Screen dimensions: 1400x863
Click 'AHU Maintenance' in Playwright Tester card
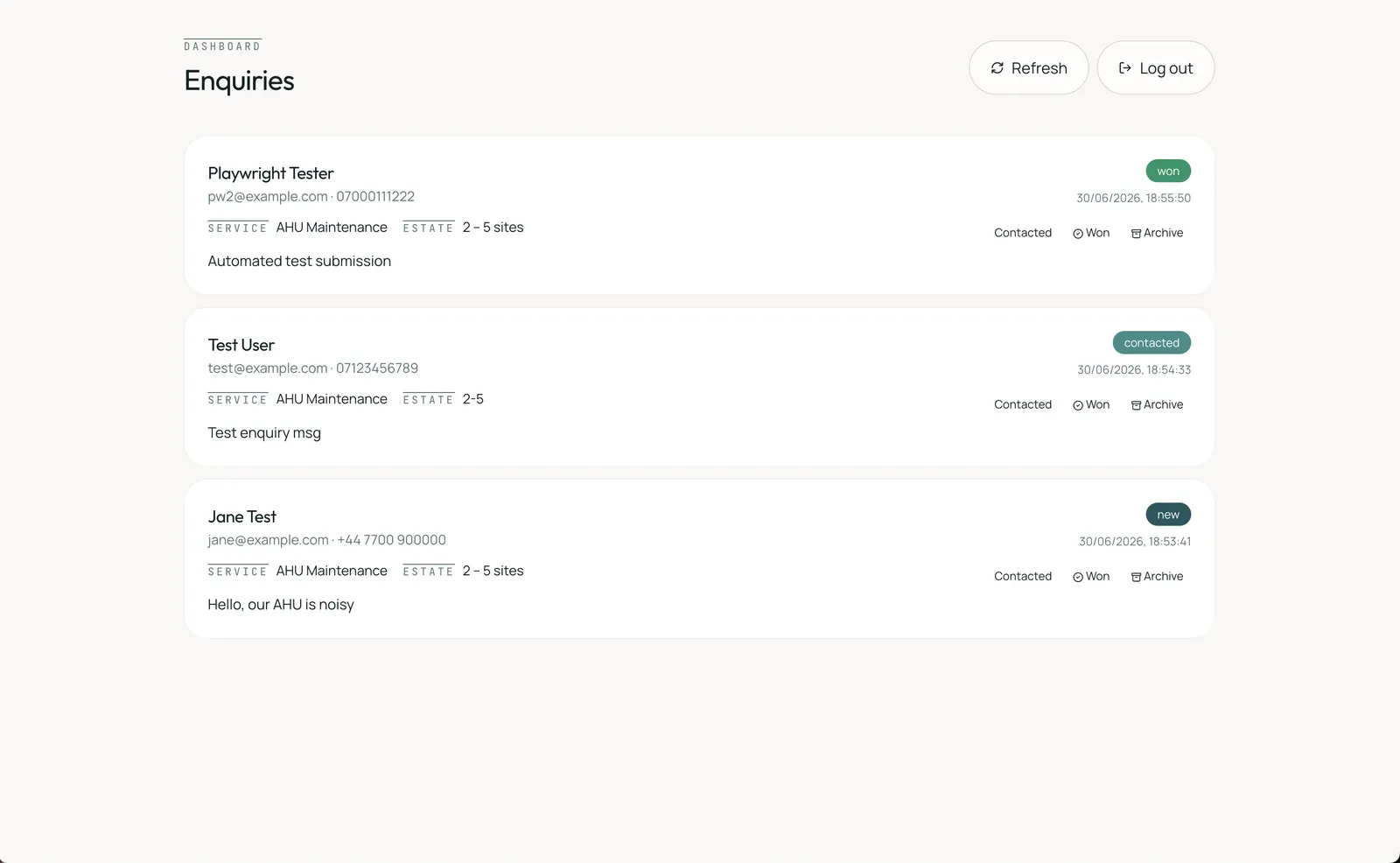[332, 228]
